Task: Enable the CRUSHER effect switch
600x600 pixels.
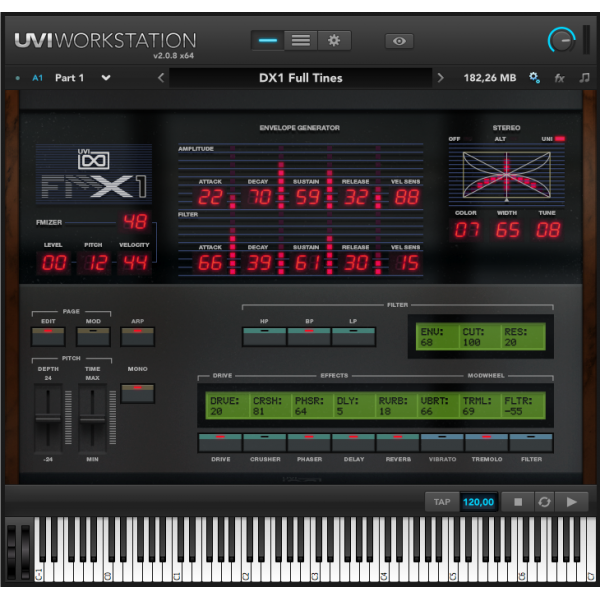Action: pos(264,443)
